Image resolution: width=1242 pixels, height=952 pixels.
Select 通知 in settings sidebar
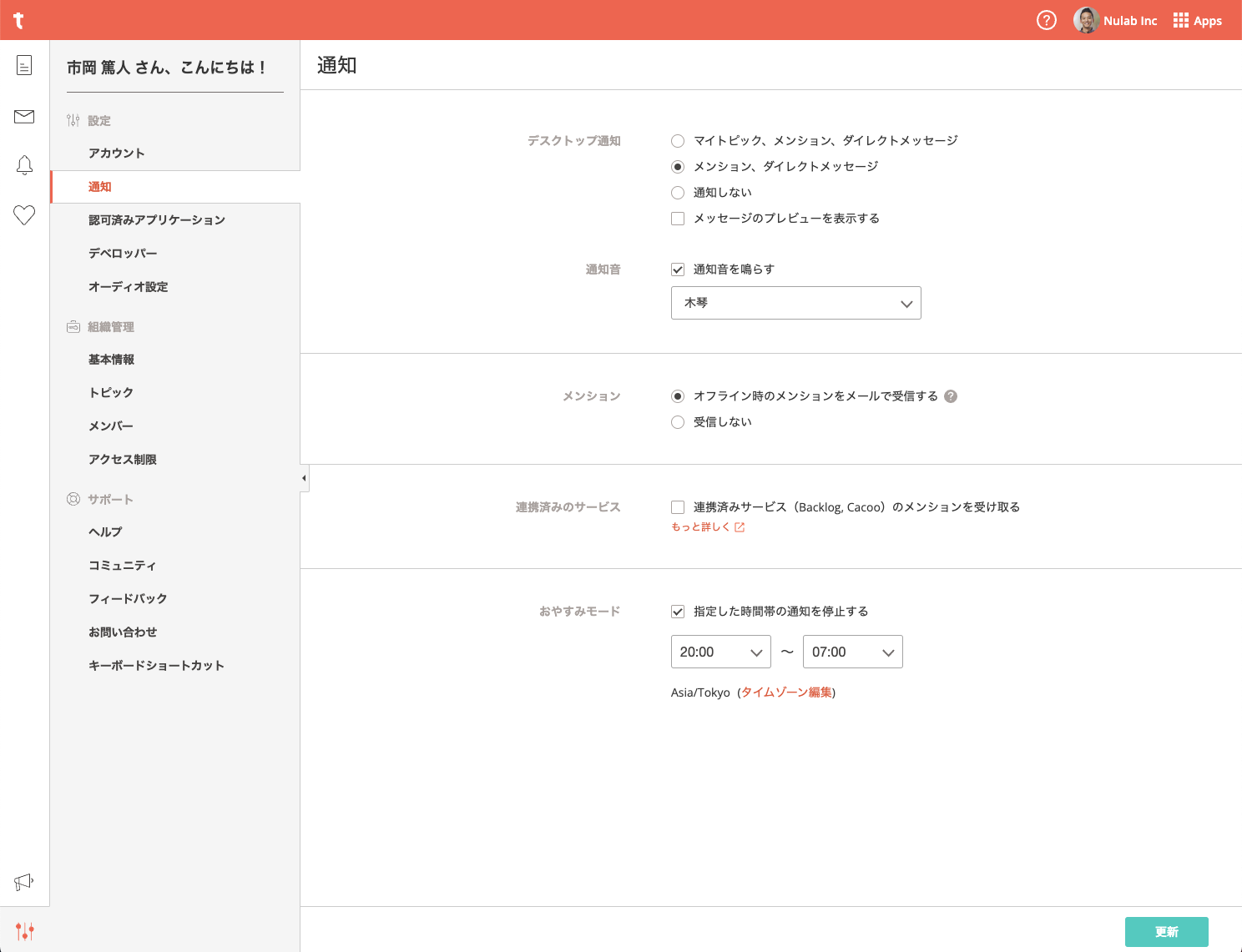click(175, 187)
